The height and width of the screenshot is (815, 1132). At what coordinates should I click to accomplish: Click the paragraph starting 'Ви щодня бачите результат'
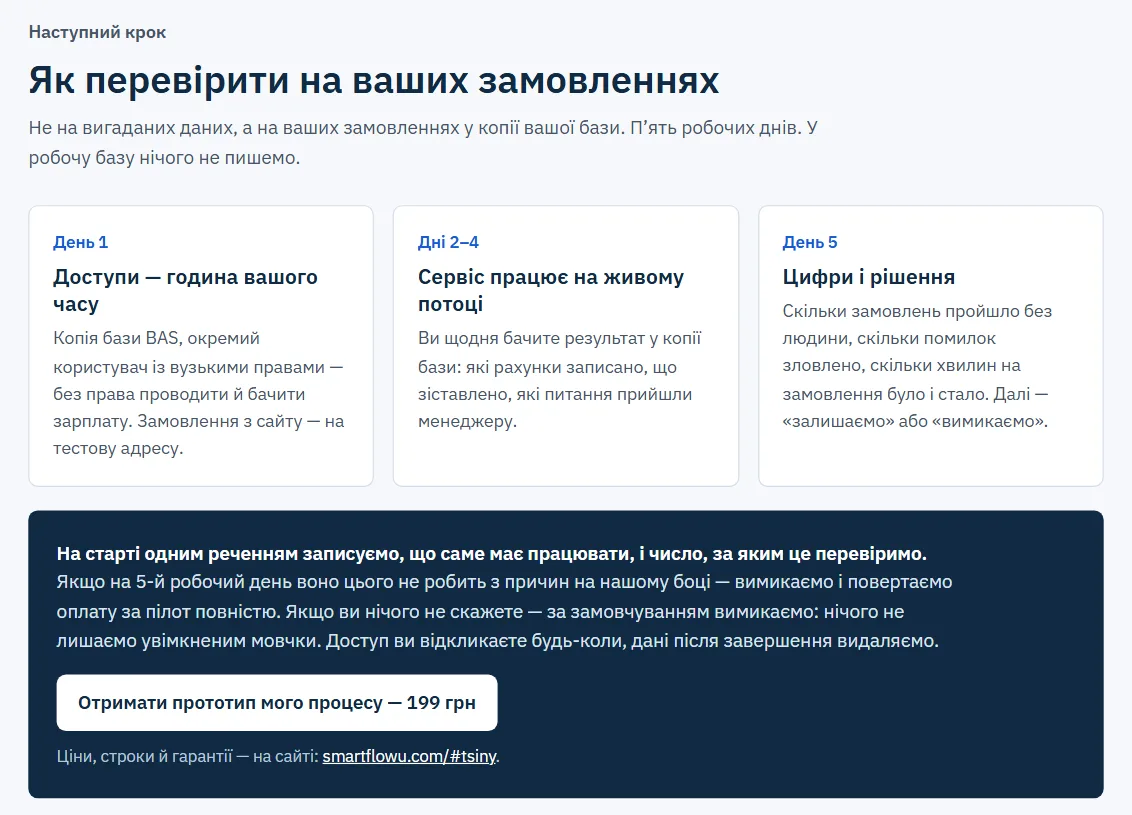(x=560, y=380)
